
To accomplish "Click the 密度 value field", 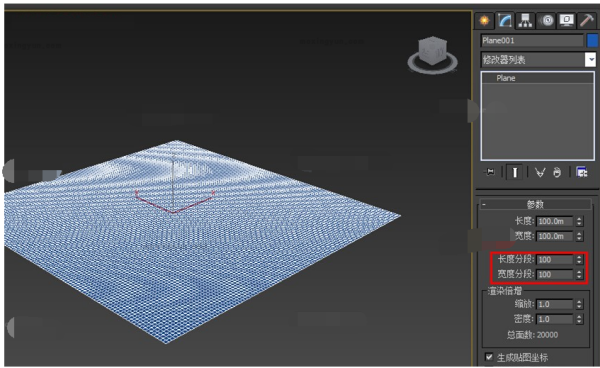I will 554,319.
